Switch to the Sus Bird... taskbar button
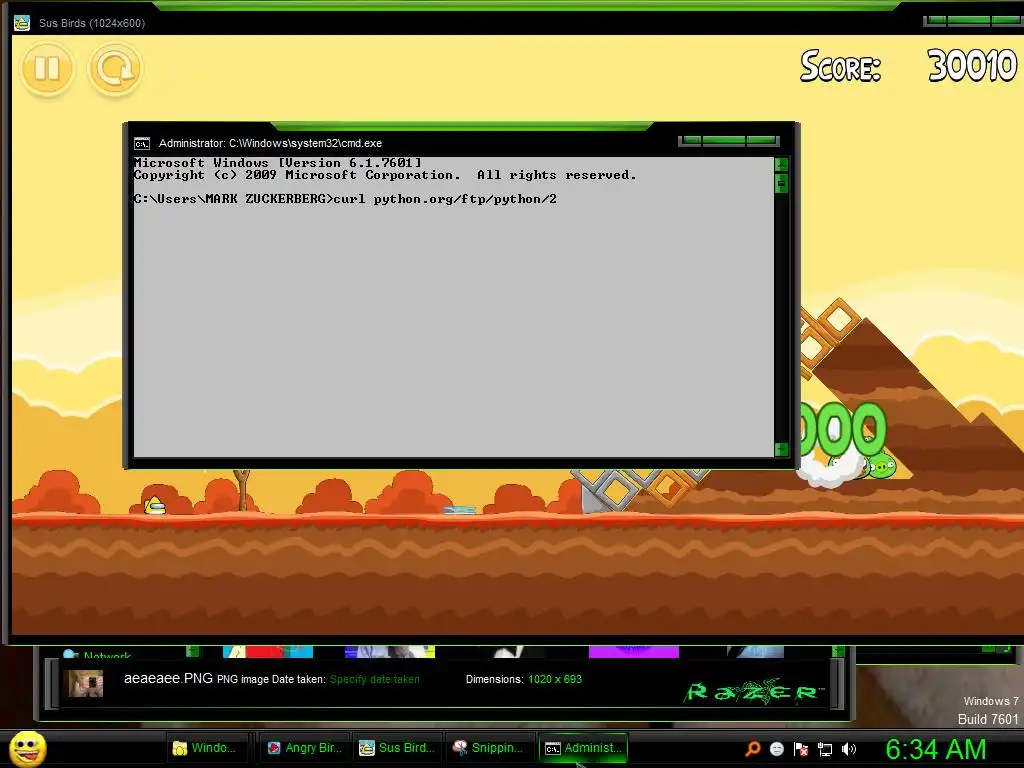The width and height of the screenshot is (1024, 768). (x=397, y=748)
